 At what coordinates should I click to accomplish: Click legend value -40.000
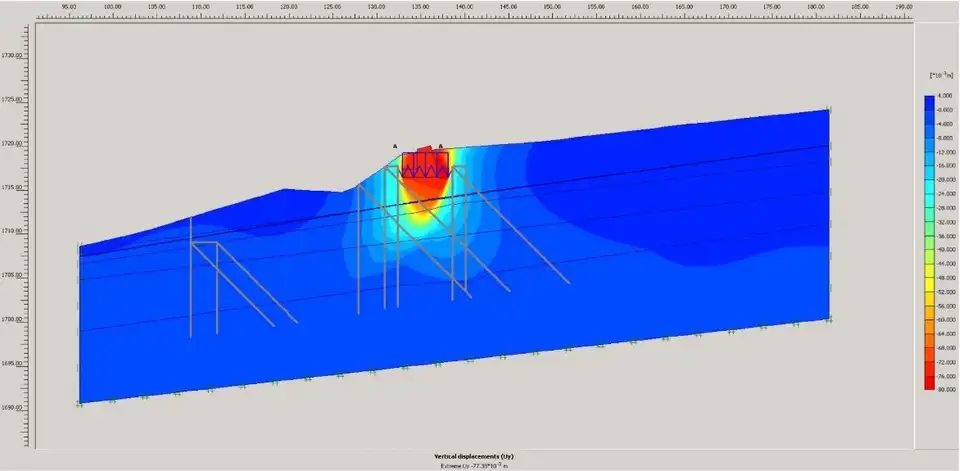point(944,250)
